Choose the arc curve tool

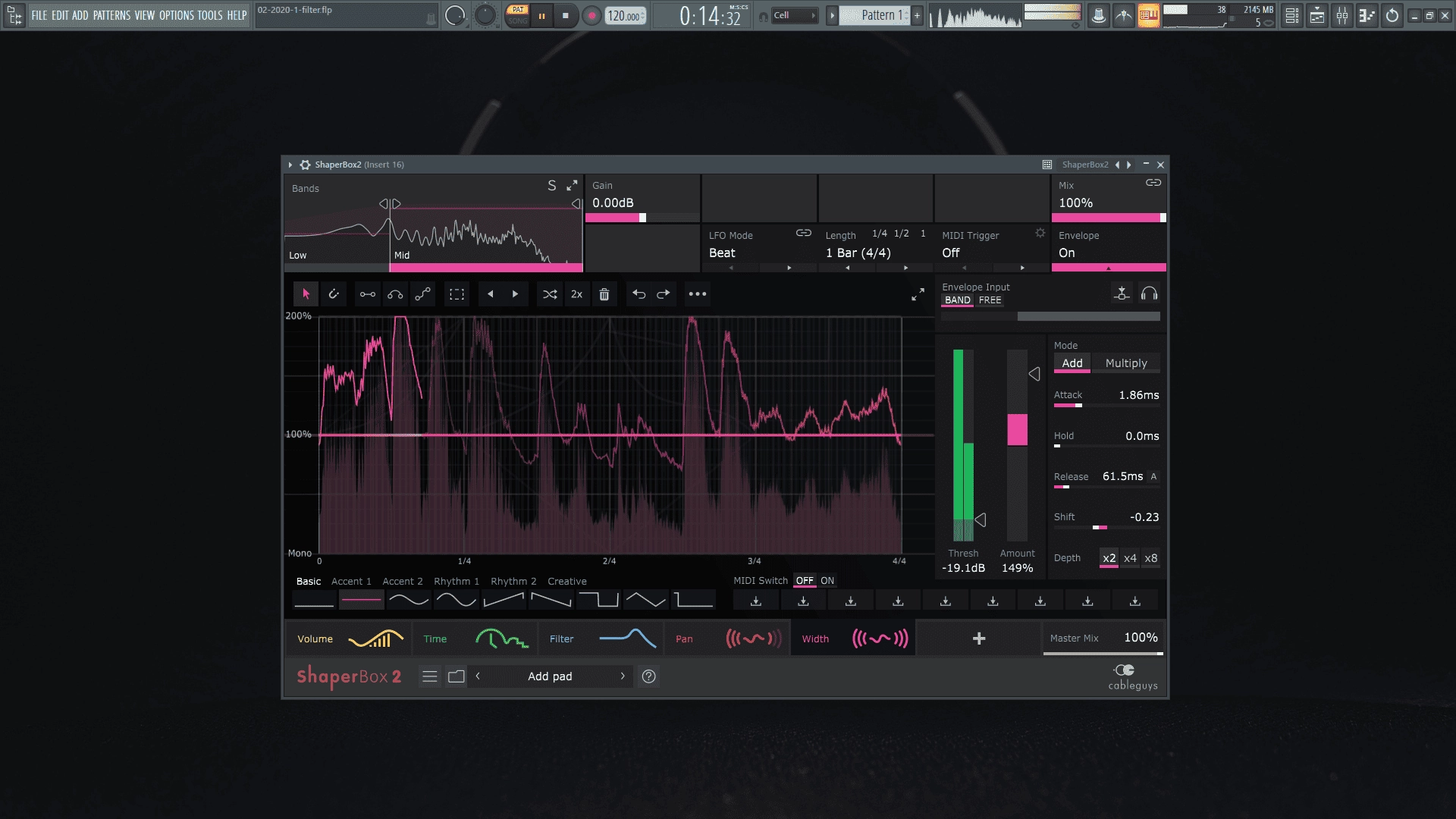click(x=395, y=294)
